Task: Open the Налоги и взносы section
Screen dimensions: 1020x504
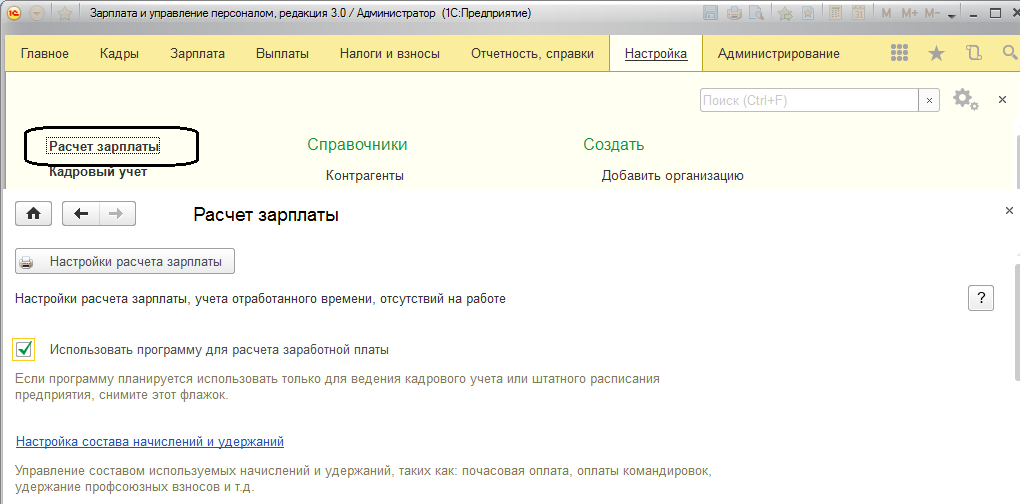Action: tap(390, 54)
